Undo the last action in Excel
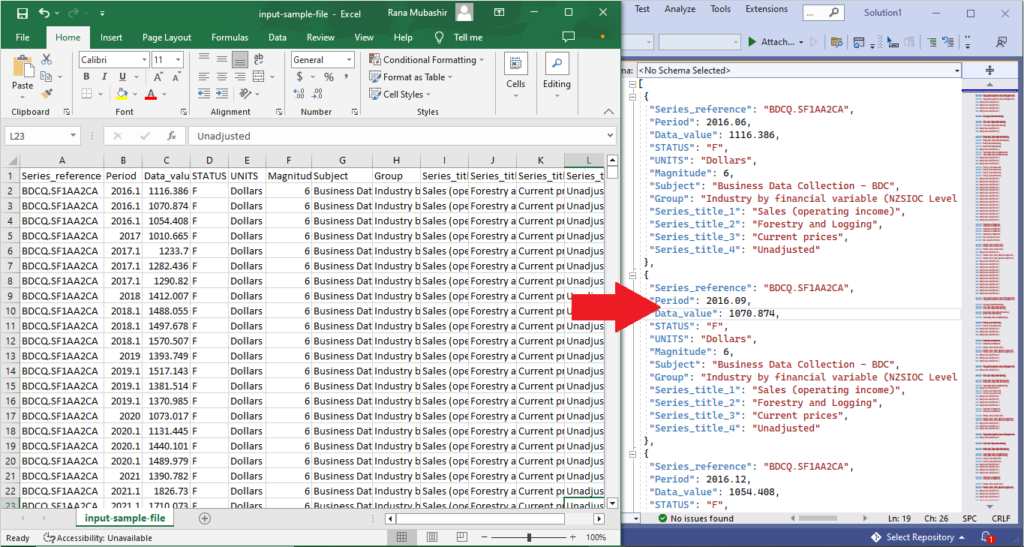The height and width of the screenshot is (547, 1024). 44,13
